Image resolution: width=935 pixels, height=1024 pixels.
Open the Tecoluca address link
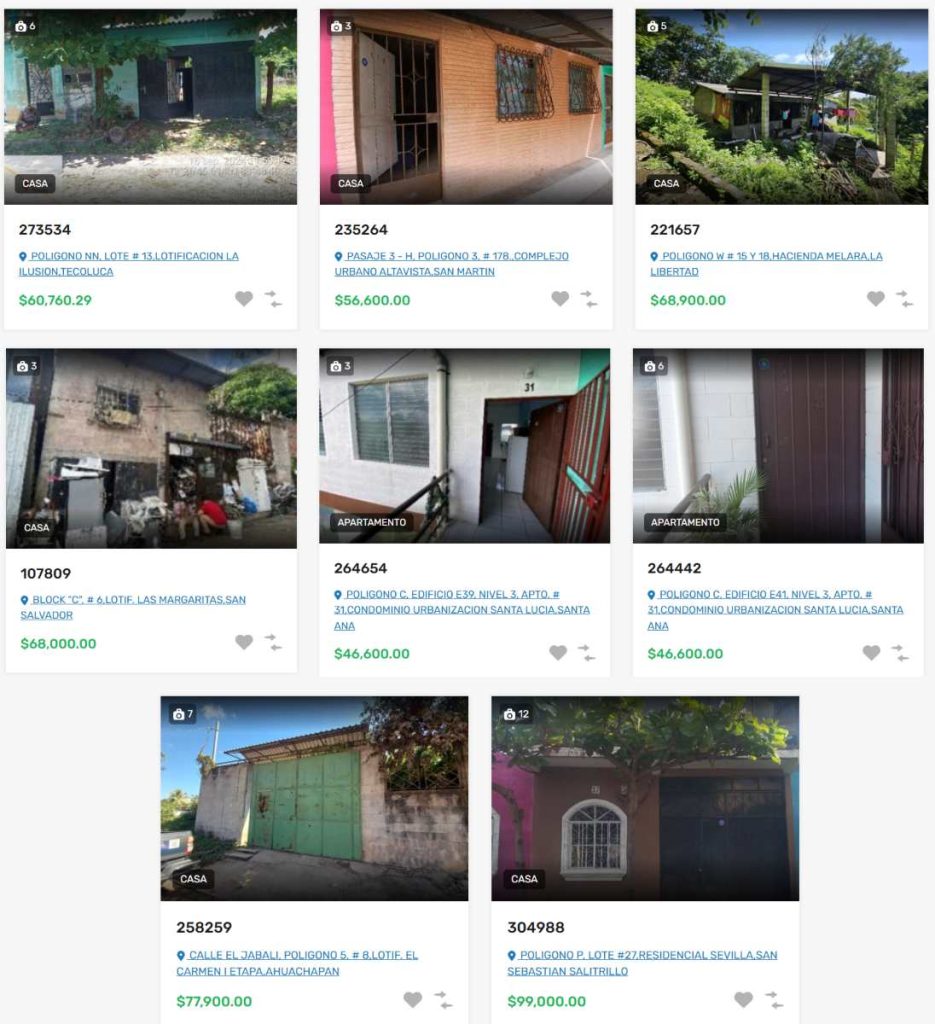[129, 264]
